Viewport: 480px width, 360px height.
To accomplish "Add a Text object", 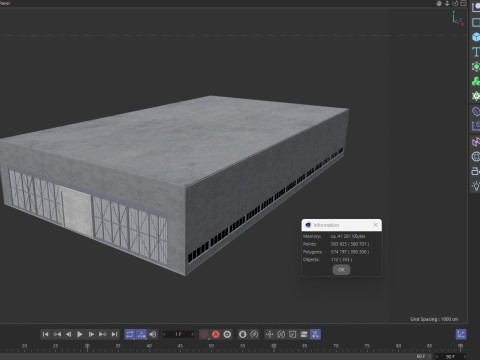I will [476, 52].
